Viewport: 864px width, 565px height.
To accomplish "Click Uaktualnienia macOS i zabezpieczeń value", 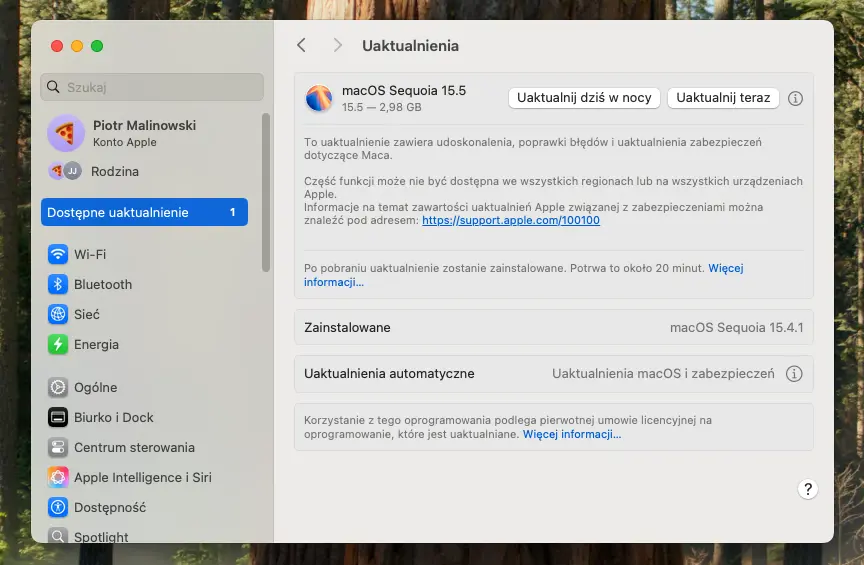I will [x=663, y=374].
